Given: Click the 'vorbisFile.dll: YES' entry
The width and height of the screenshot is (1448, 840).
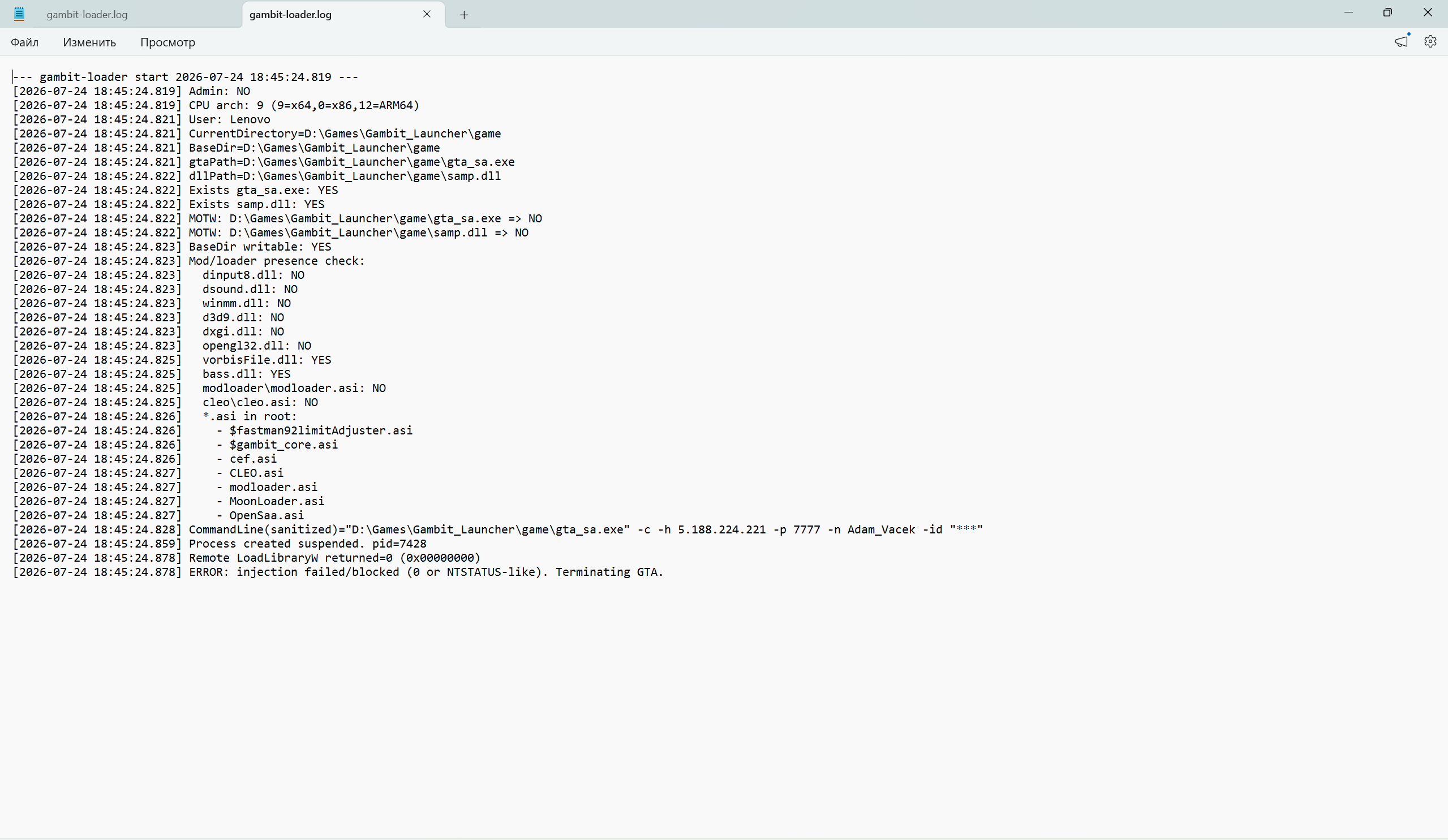Looking at the screenshot, I should (x=172, y=360).
